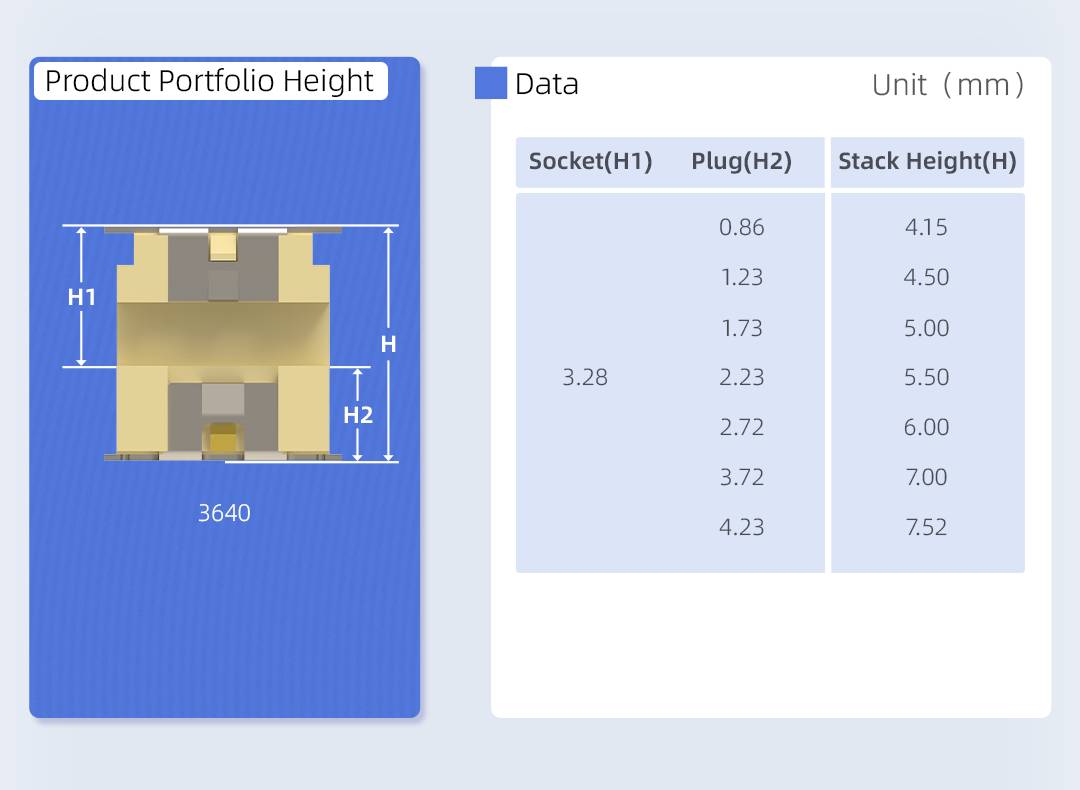
Task: Click the Unit (mm) label
Action: point(948,85)
